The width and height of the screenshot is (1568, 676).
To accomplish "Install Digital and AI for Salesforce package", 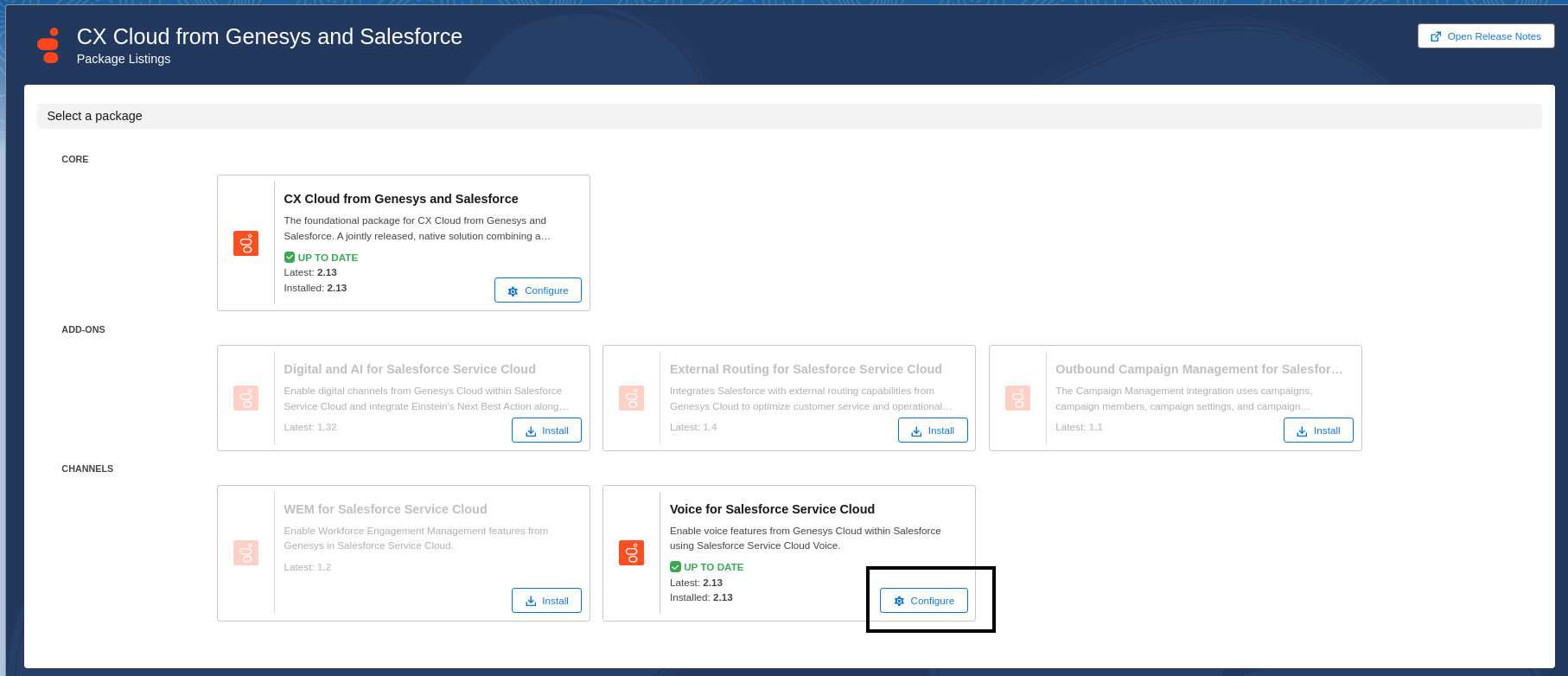I will click(x=546, y=430).
